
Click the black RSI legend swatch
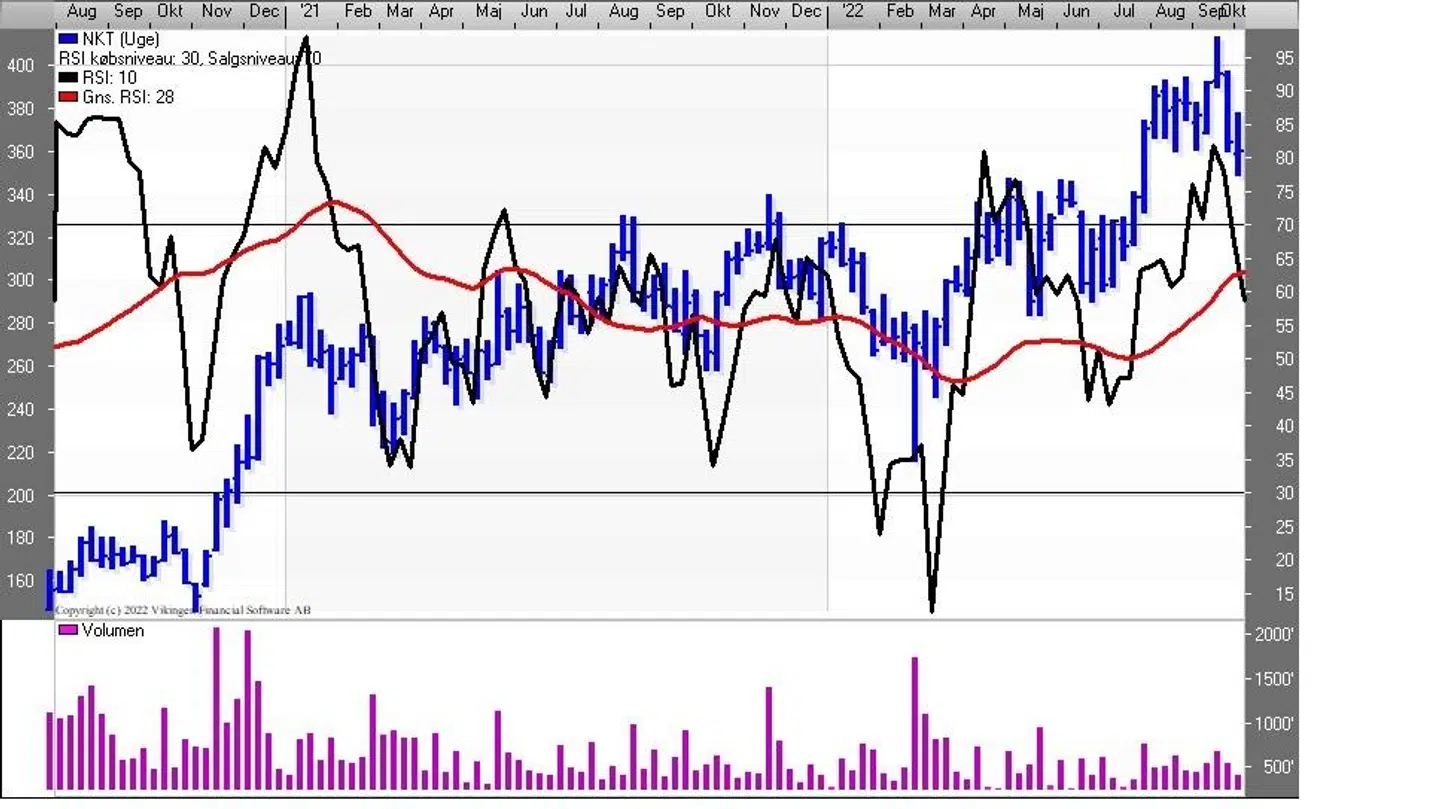tap(68, 78)
